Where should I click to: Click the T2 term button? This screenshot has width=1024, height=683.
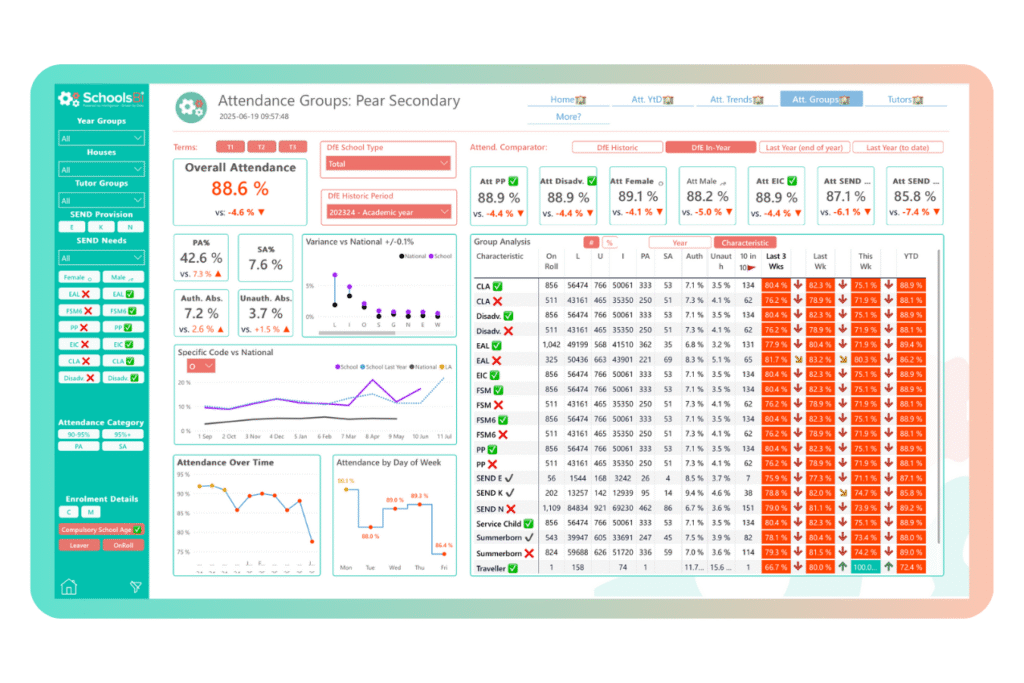(x=262, y=147)
